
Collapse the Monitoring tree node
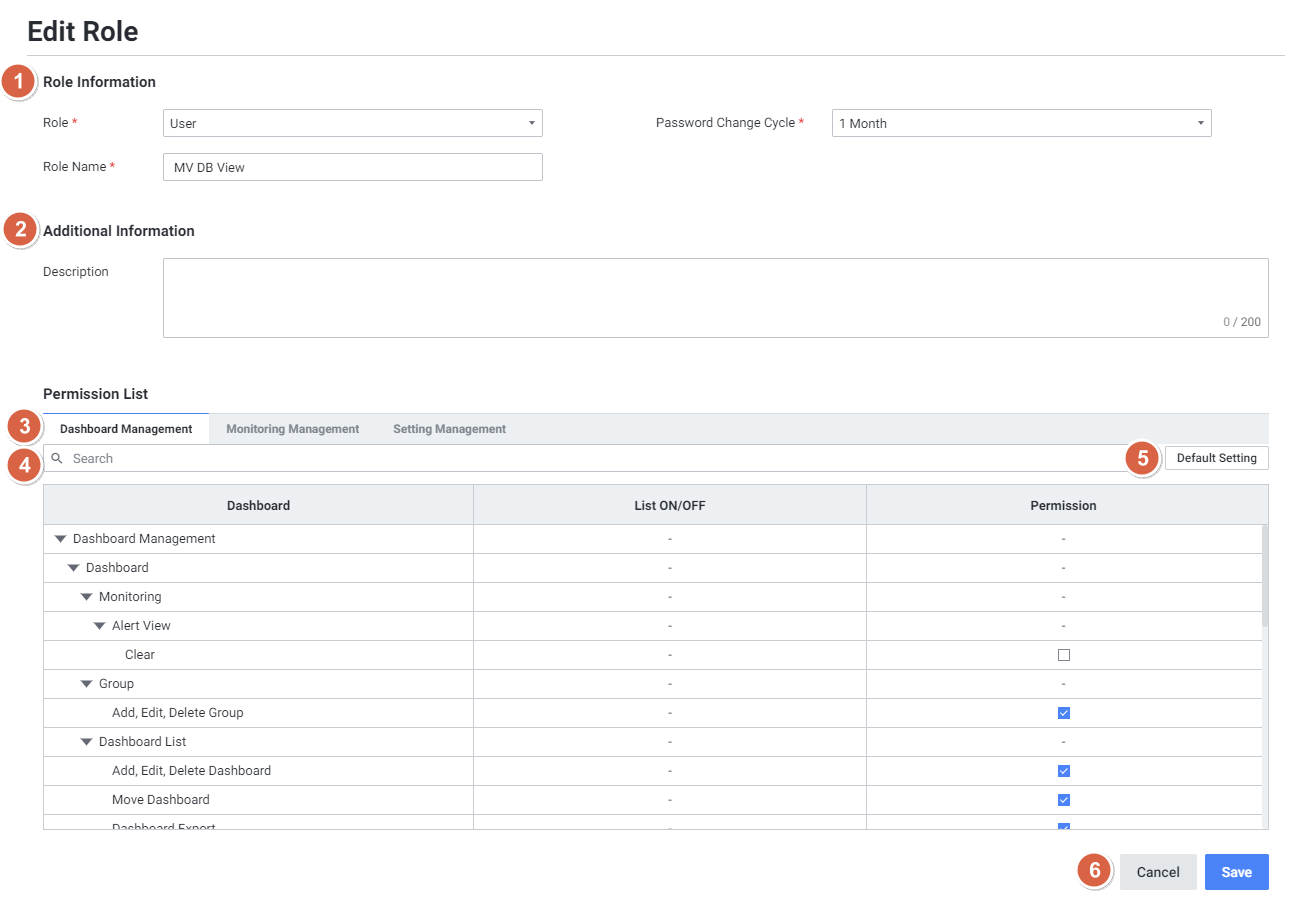click(86, 597)
